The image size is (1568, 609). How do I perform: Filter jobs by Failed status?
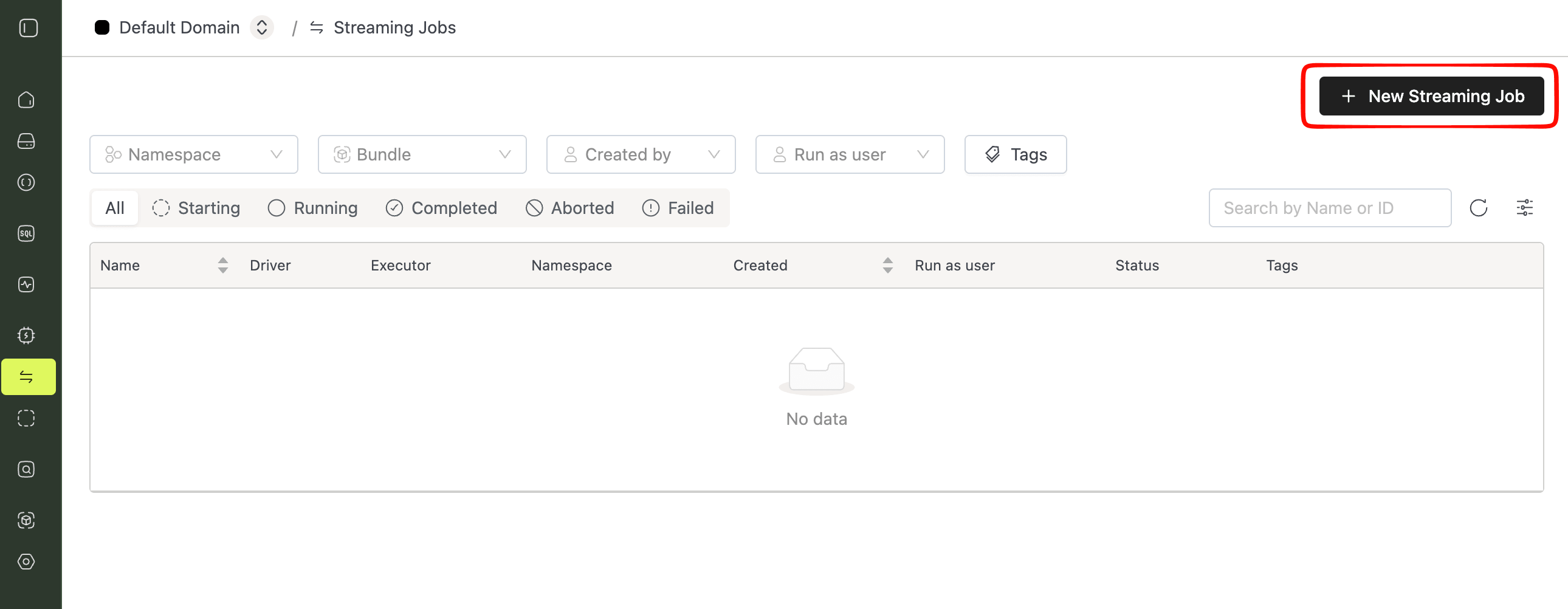[678, 208]
